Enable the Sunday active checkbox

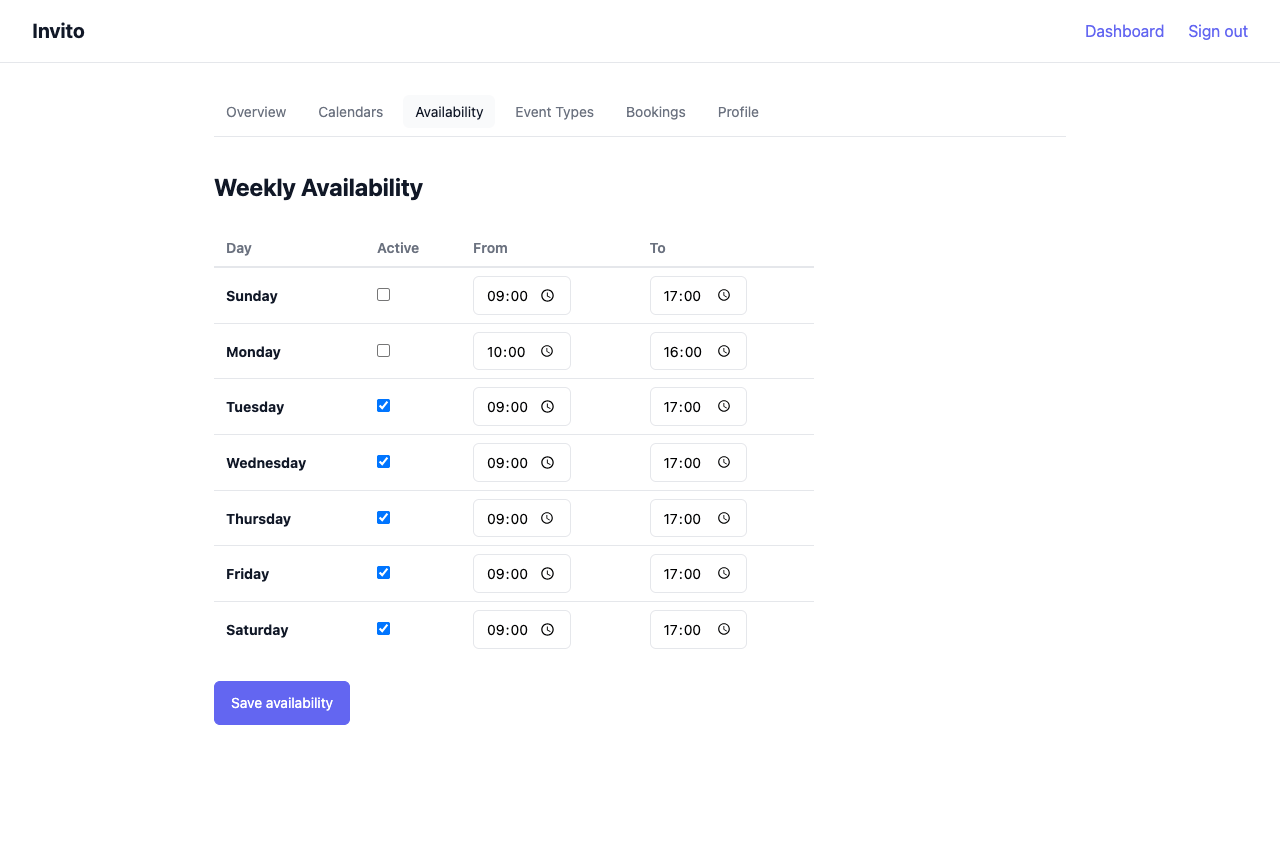pos(383,295)
